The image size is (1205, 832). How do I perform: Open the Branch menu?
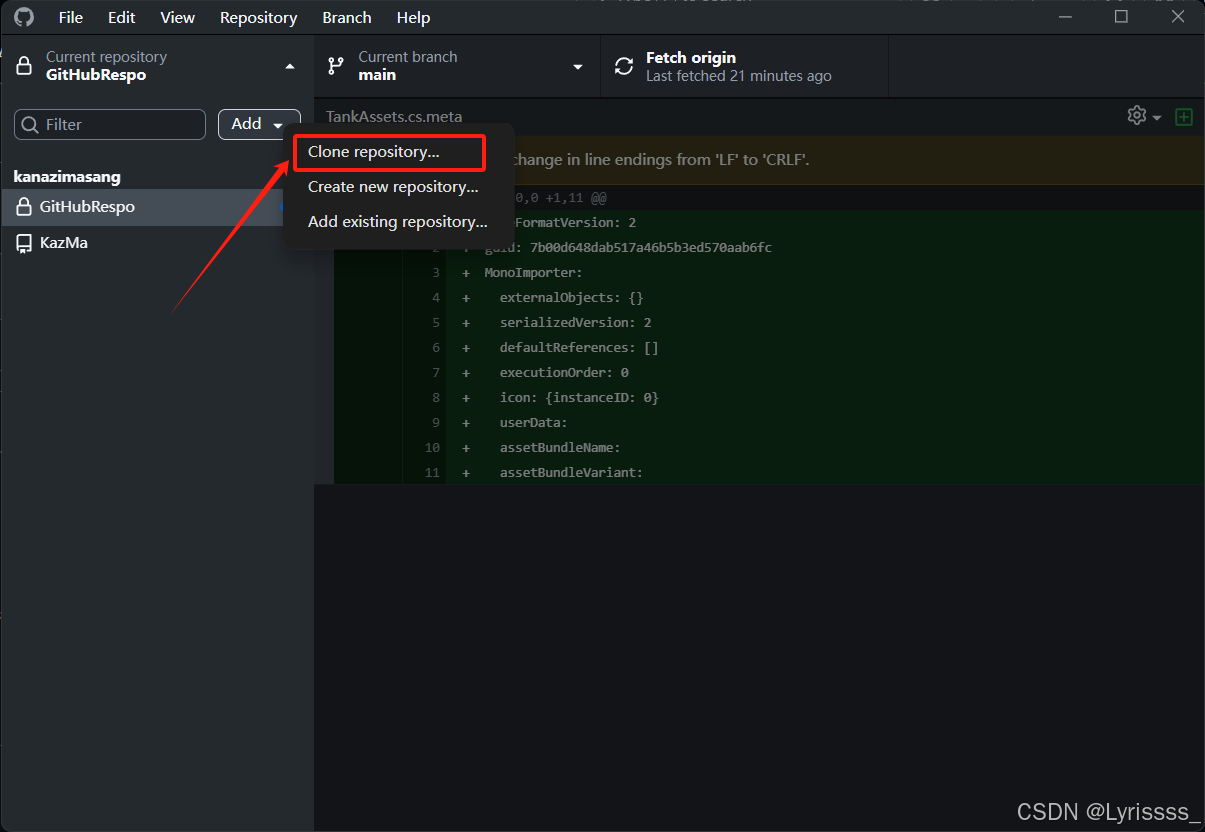pos(347,18)
